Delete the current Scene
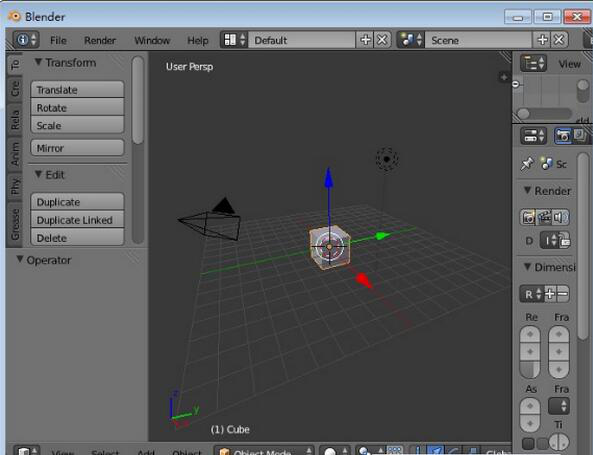 click(559, 40)
